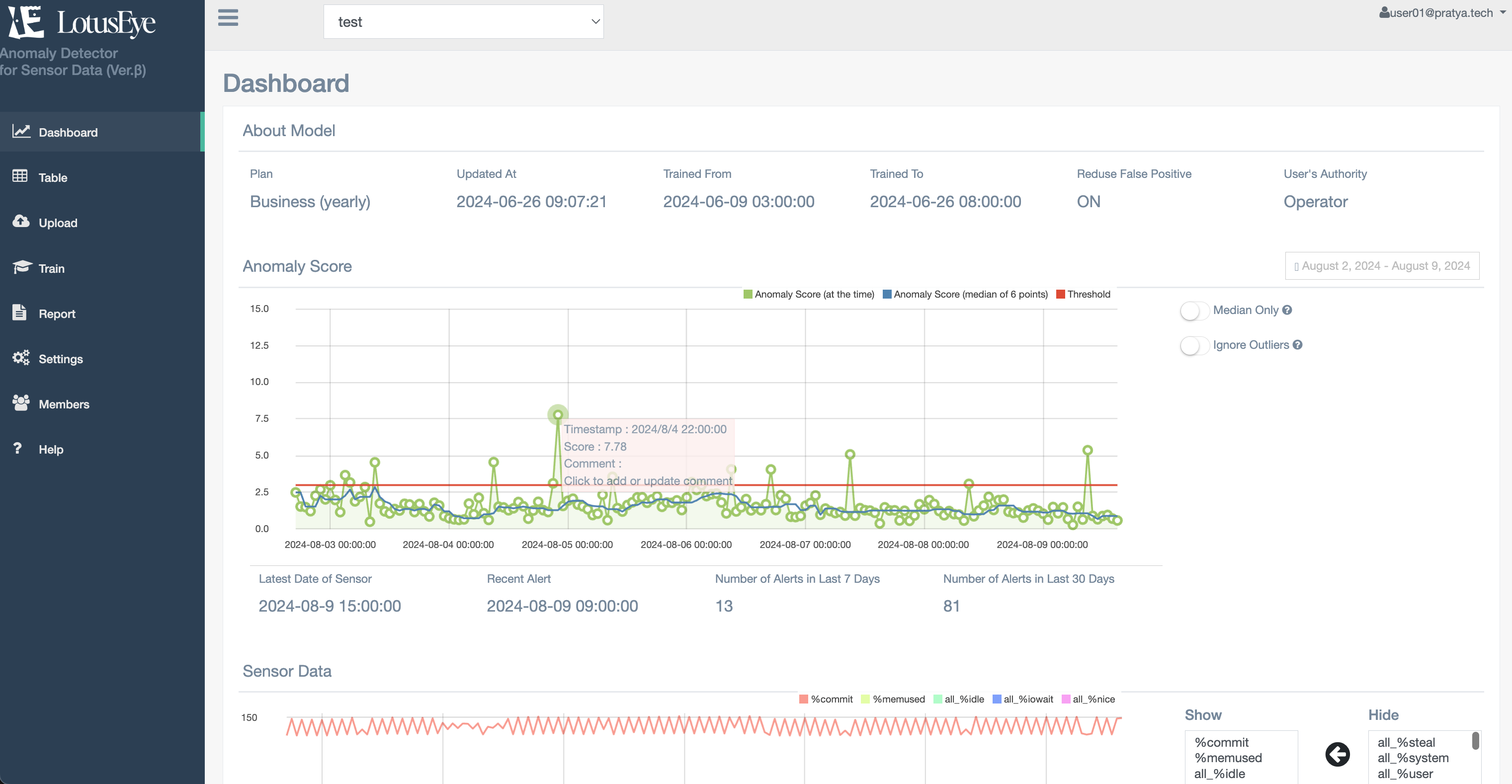Go to the Table menu item
Image resolution: width=1512 pixels, height=784 pixels.
[x=53, y=177]
